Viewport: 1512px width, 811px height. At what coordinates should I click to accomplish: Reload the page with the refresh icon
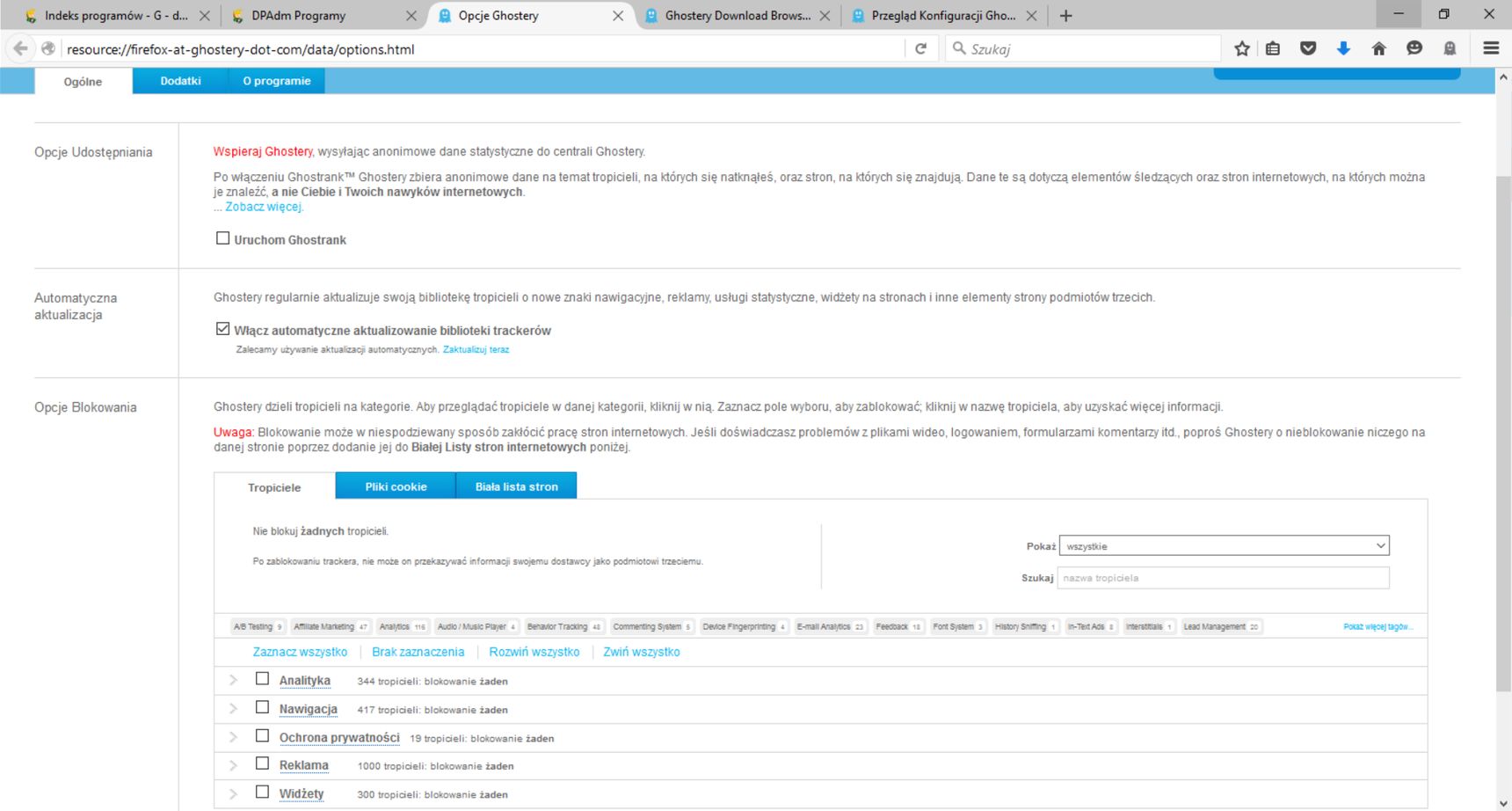click(920, 48)
